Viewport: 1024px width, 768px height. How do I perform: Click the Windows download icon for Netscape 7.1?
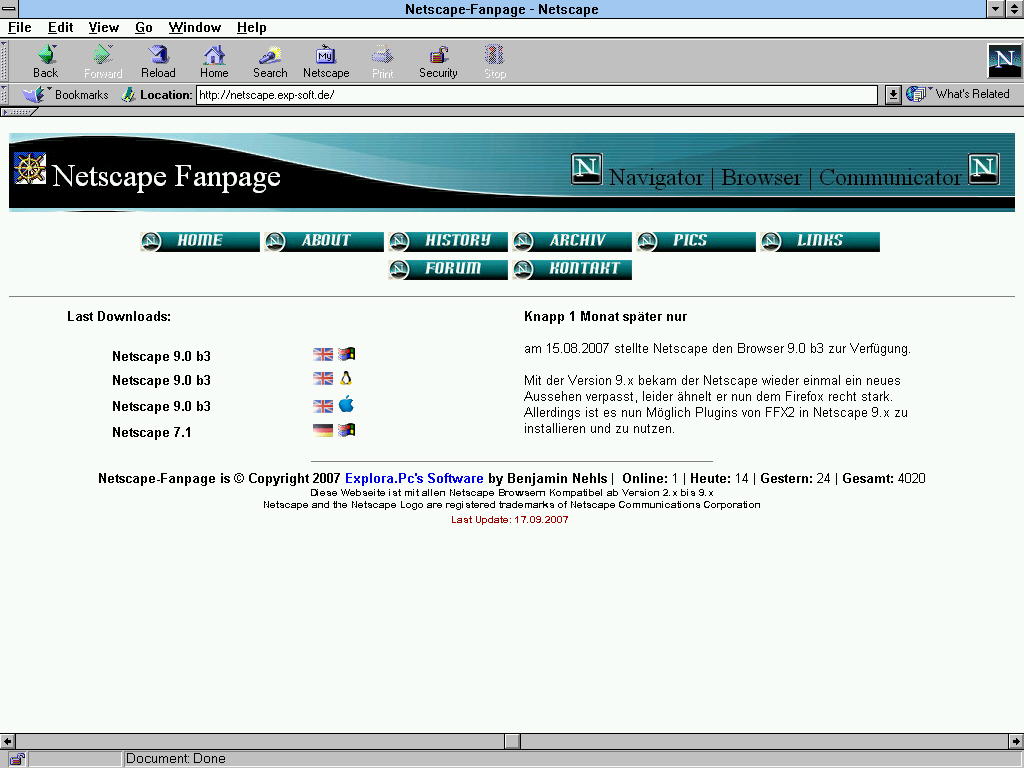(347, 430)
